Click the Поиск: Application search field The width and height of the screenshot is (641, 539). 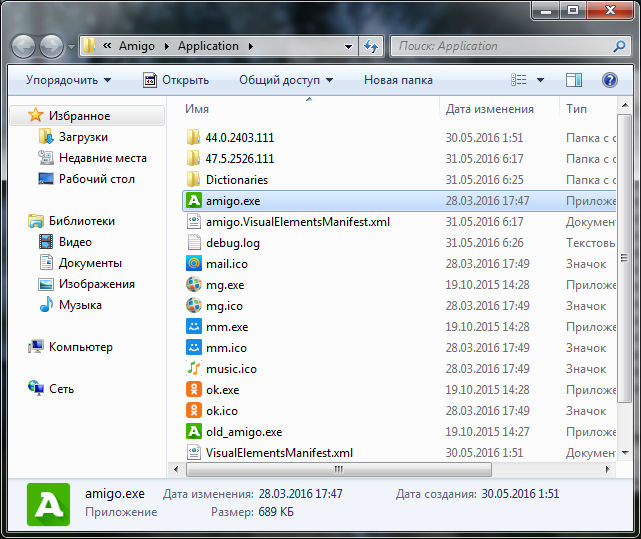coord(501,46)
